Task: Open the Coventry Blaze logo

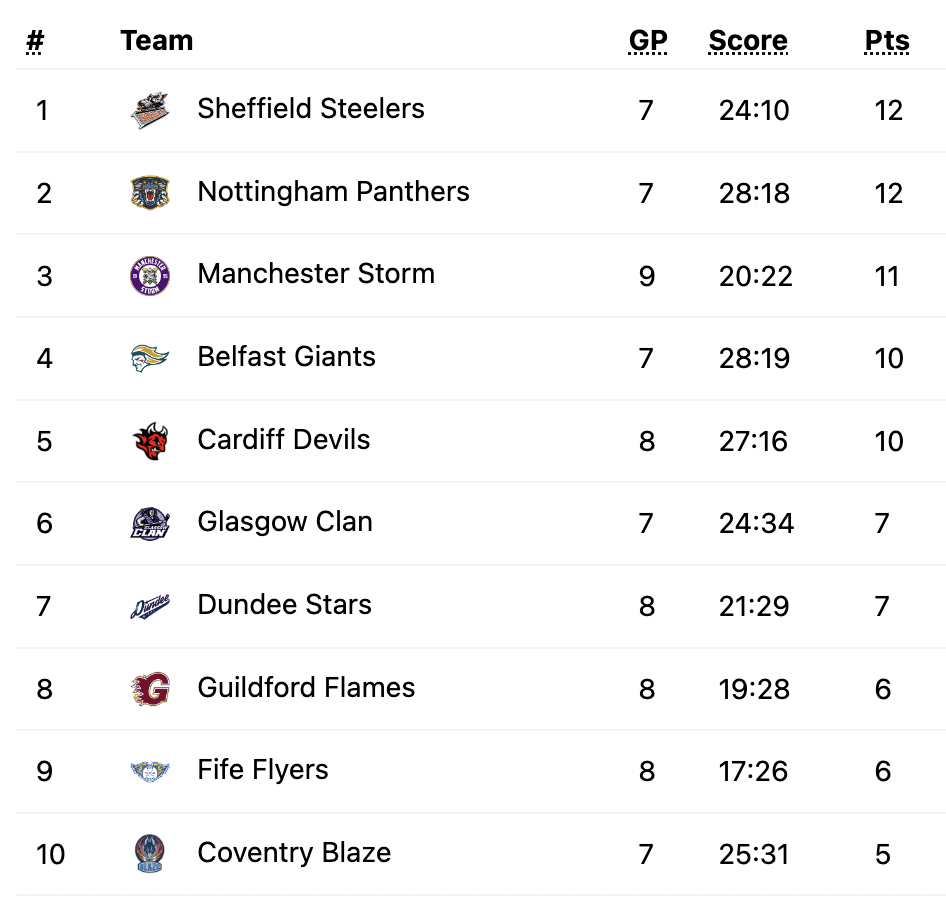Action: click(x=150, y=854)
